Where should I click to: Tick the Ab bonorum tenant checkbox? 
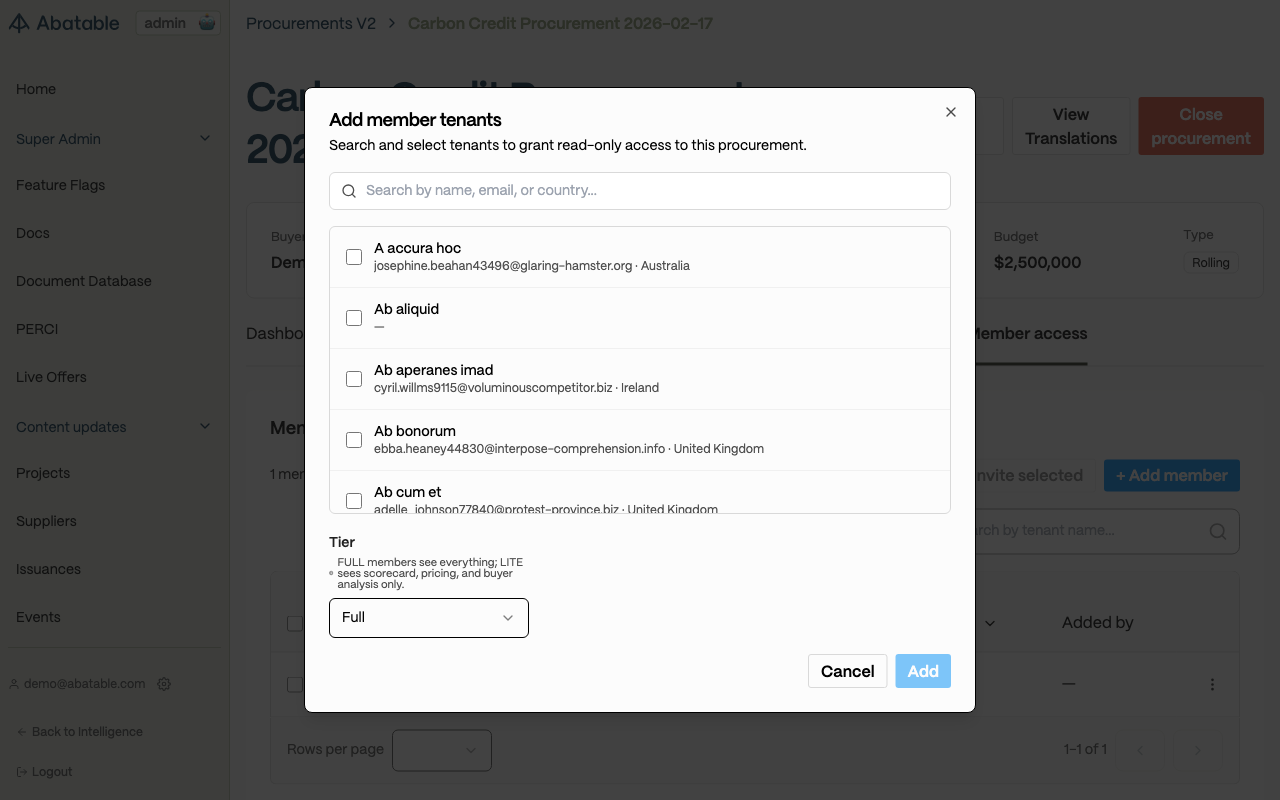354,440
